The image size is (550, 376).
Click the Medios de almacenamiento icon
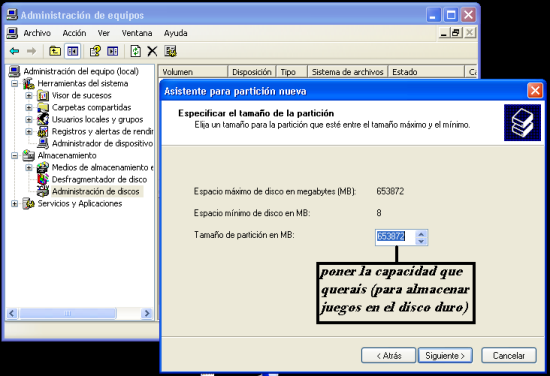(x=43, y=167)
